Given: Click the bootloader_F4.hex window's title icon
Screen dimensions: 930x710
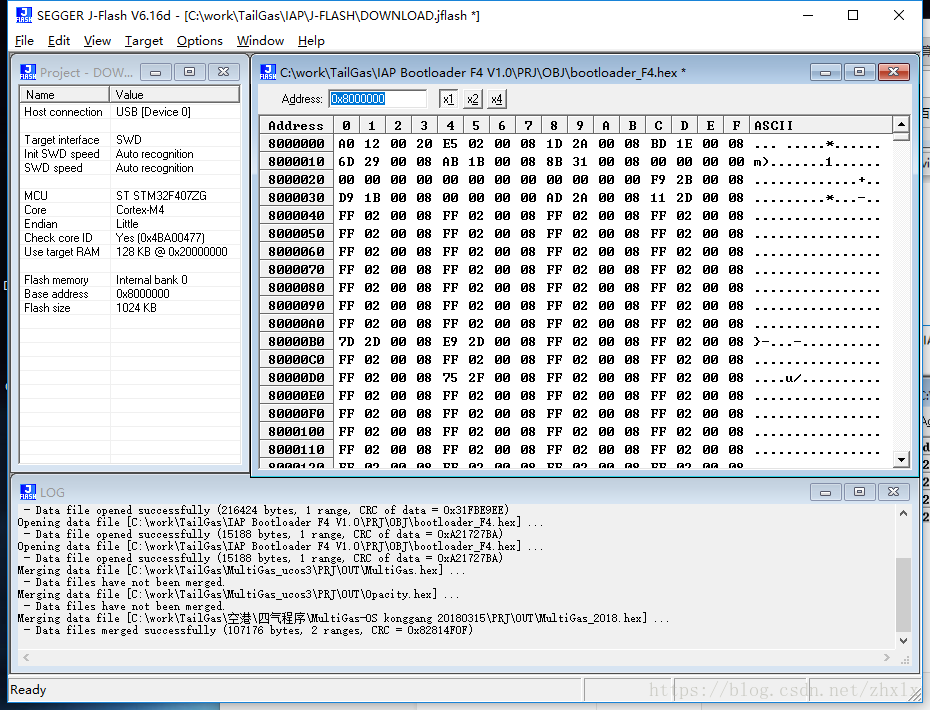Looking at the screenshot, I should click(x=268, y=72).
